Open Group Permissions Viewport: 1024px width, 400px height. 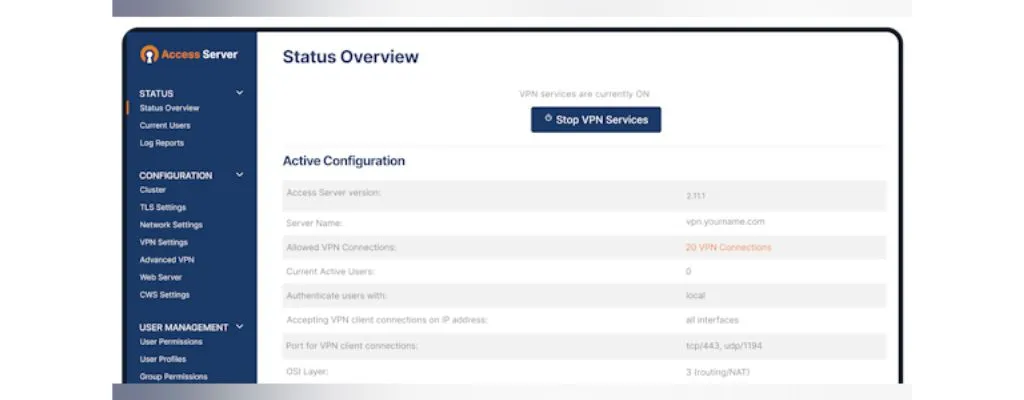(x=174, y=377)
